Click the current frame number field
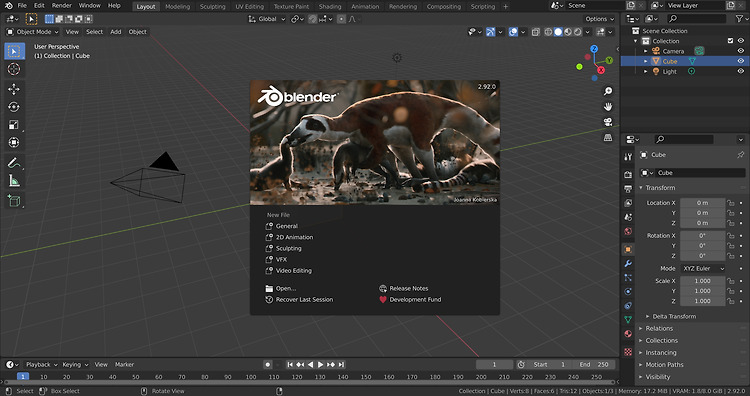 [494, 364]
